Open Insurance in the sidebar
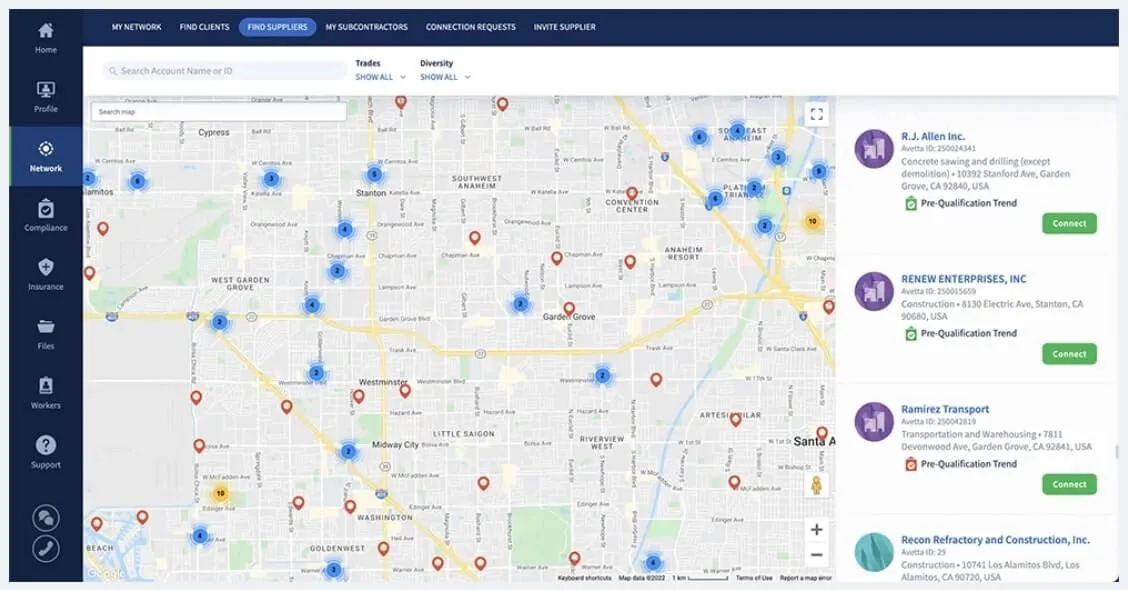Image resolution: width=1128 pixels, height=590 pixels. point(45,267)
